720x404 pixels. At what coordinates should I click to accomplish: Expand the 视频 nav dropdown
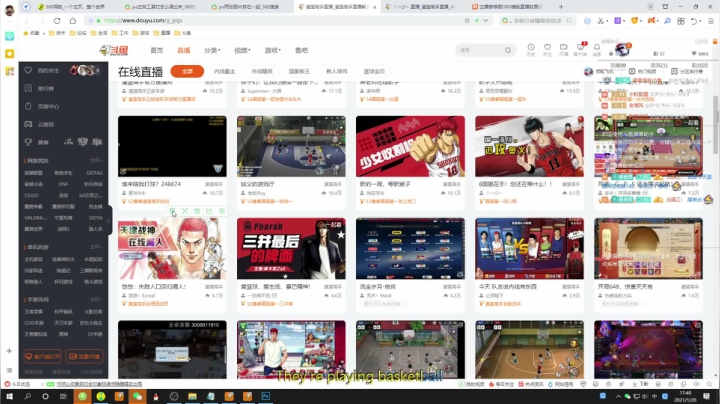[242, 50]
